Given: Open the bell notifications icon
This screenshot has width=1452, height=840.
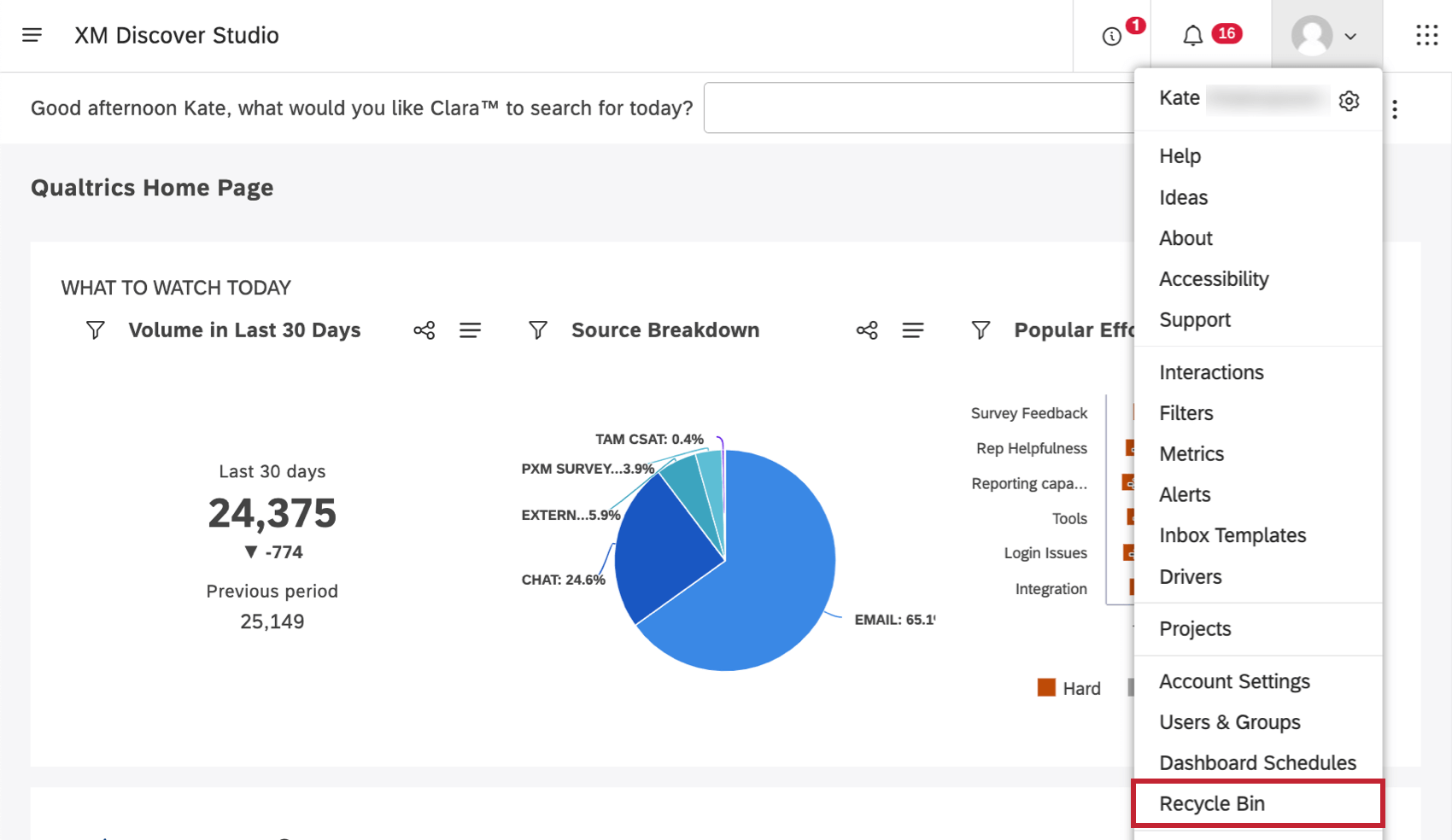Looking at the screenshot, I should click(x=1192, y=36).
